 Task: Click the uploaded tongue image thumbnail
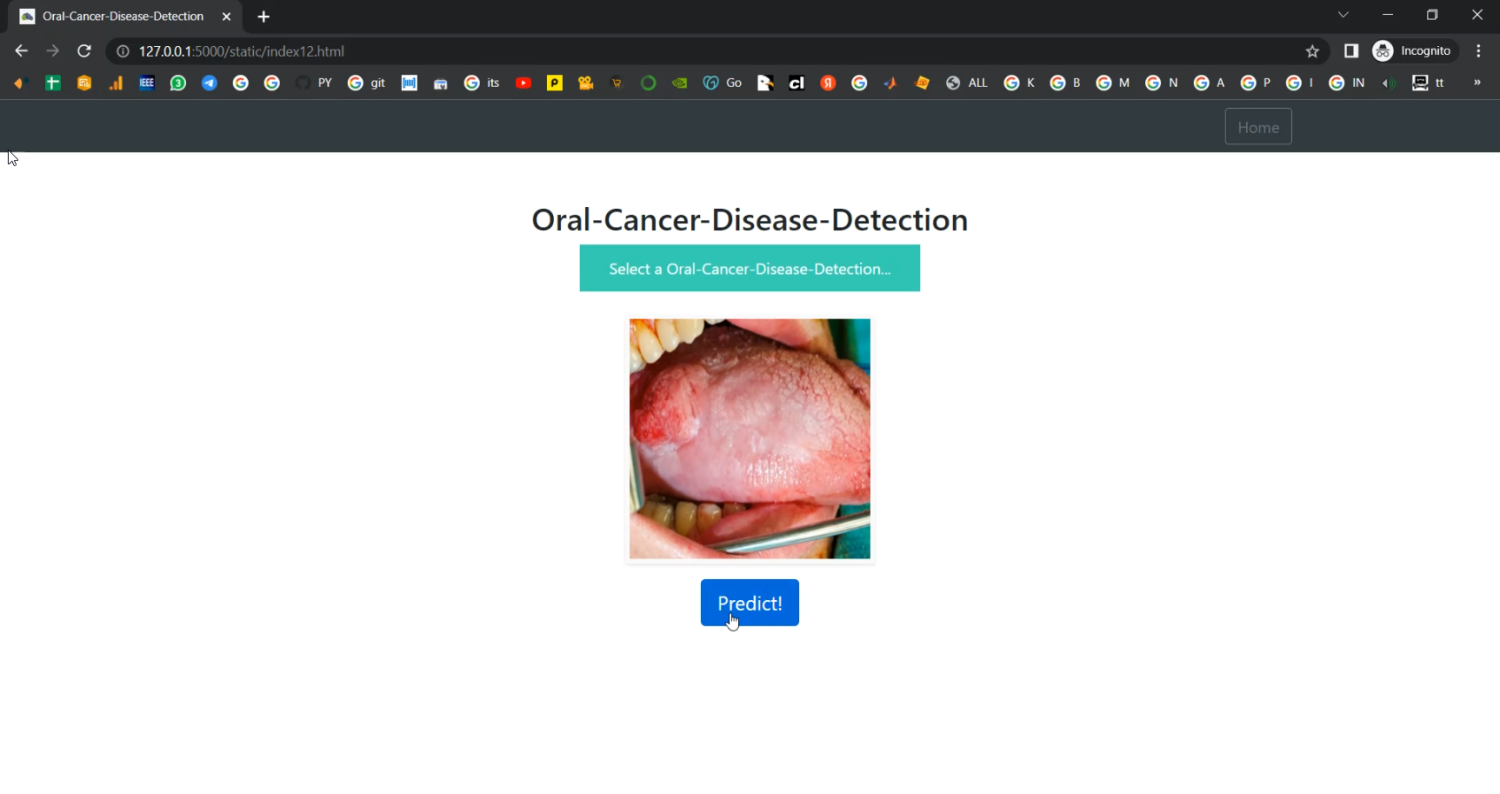coord(749,439)
